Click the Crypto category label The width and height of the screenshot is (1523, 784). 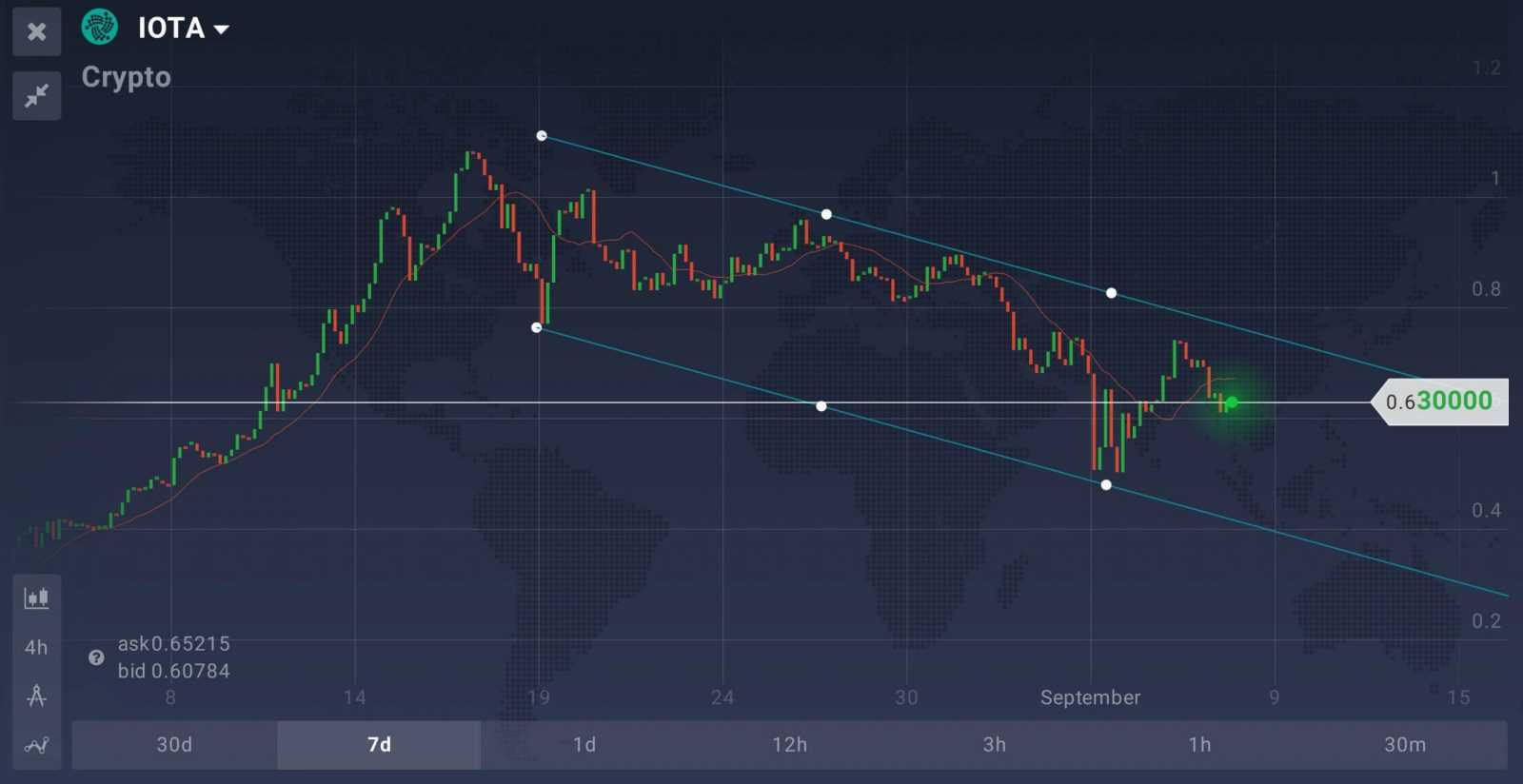point(126,77)
